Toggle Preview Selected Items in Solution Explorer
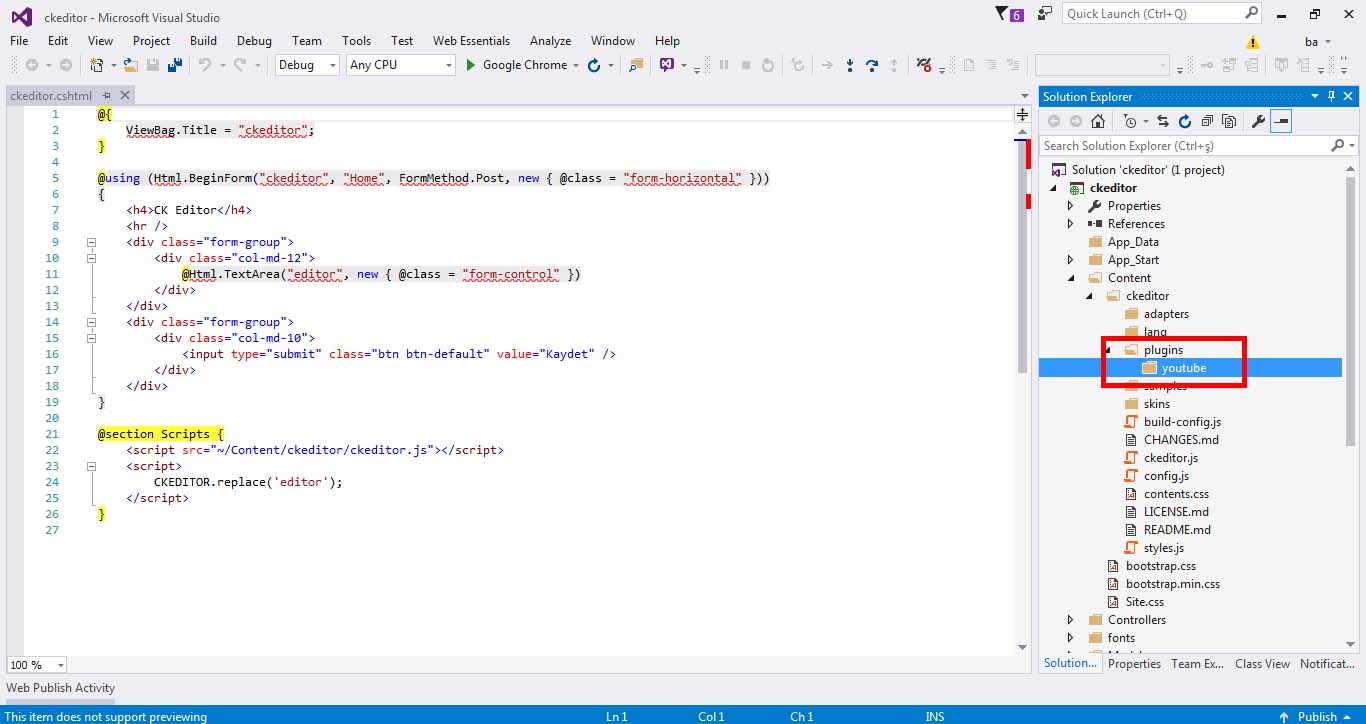Image resolution: width=1366 pixels, height=724 pixels. 1281,121
